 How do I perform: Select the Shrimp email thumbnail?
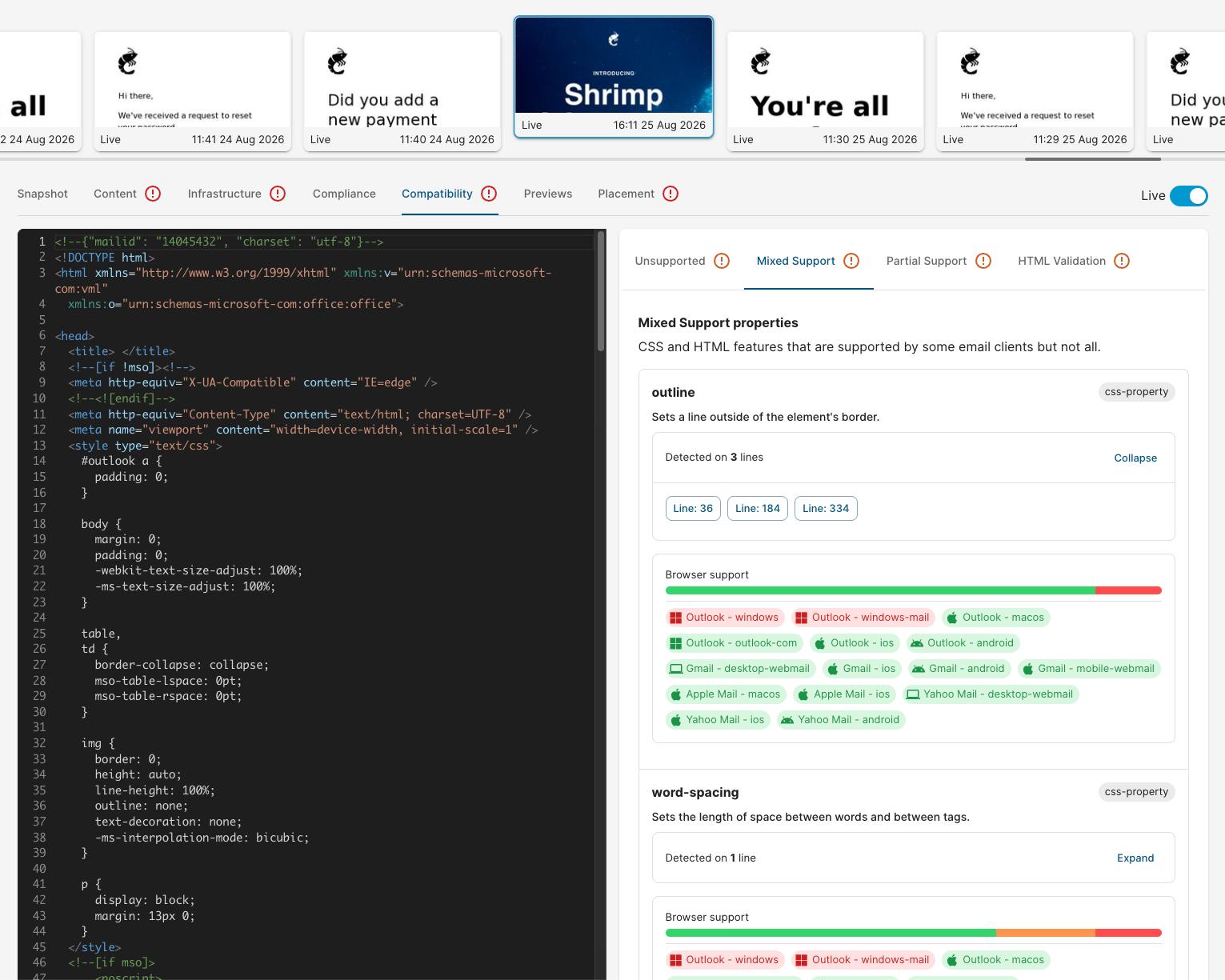(x=614, y=77)
